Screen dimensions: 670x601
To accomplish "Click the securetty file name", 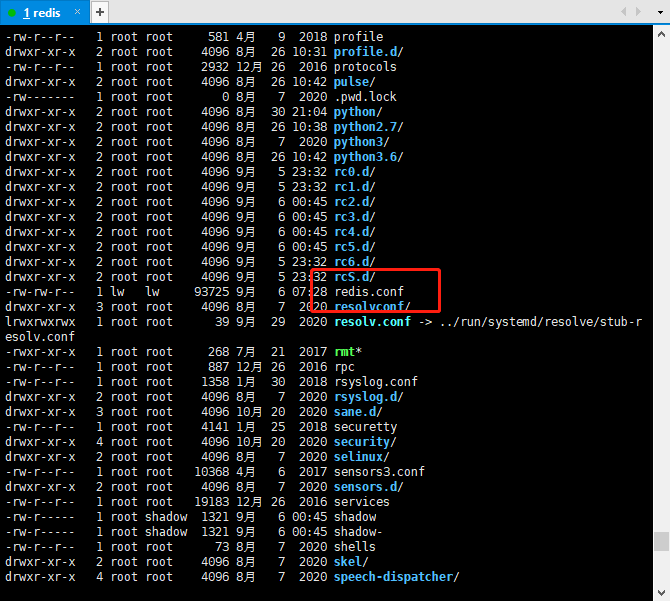I will (x=365, y=427).
